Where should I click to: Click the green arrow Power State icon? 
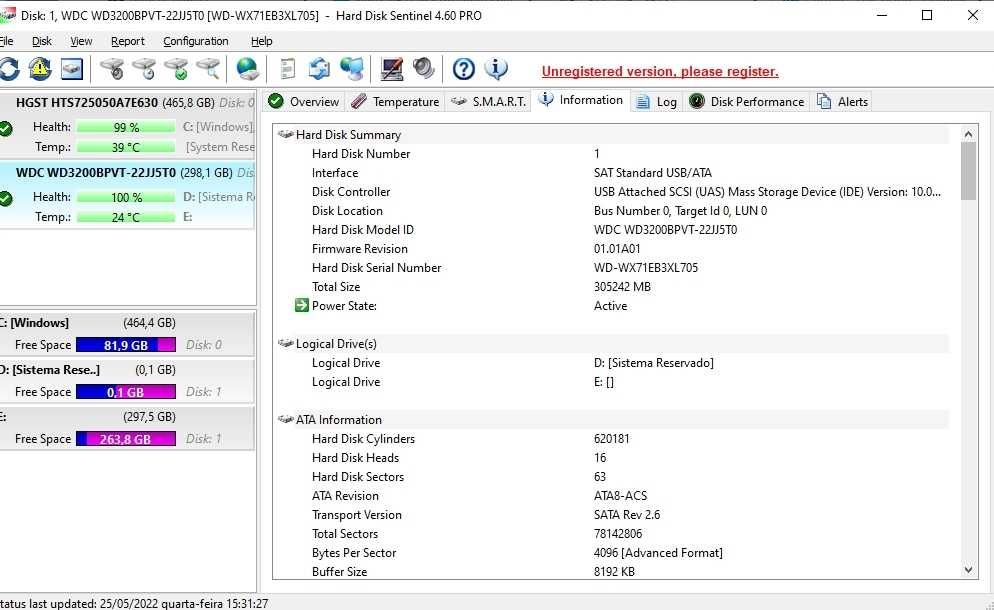pyautogui.click(x=301, y=306)
